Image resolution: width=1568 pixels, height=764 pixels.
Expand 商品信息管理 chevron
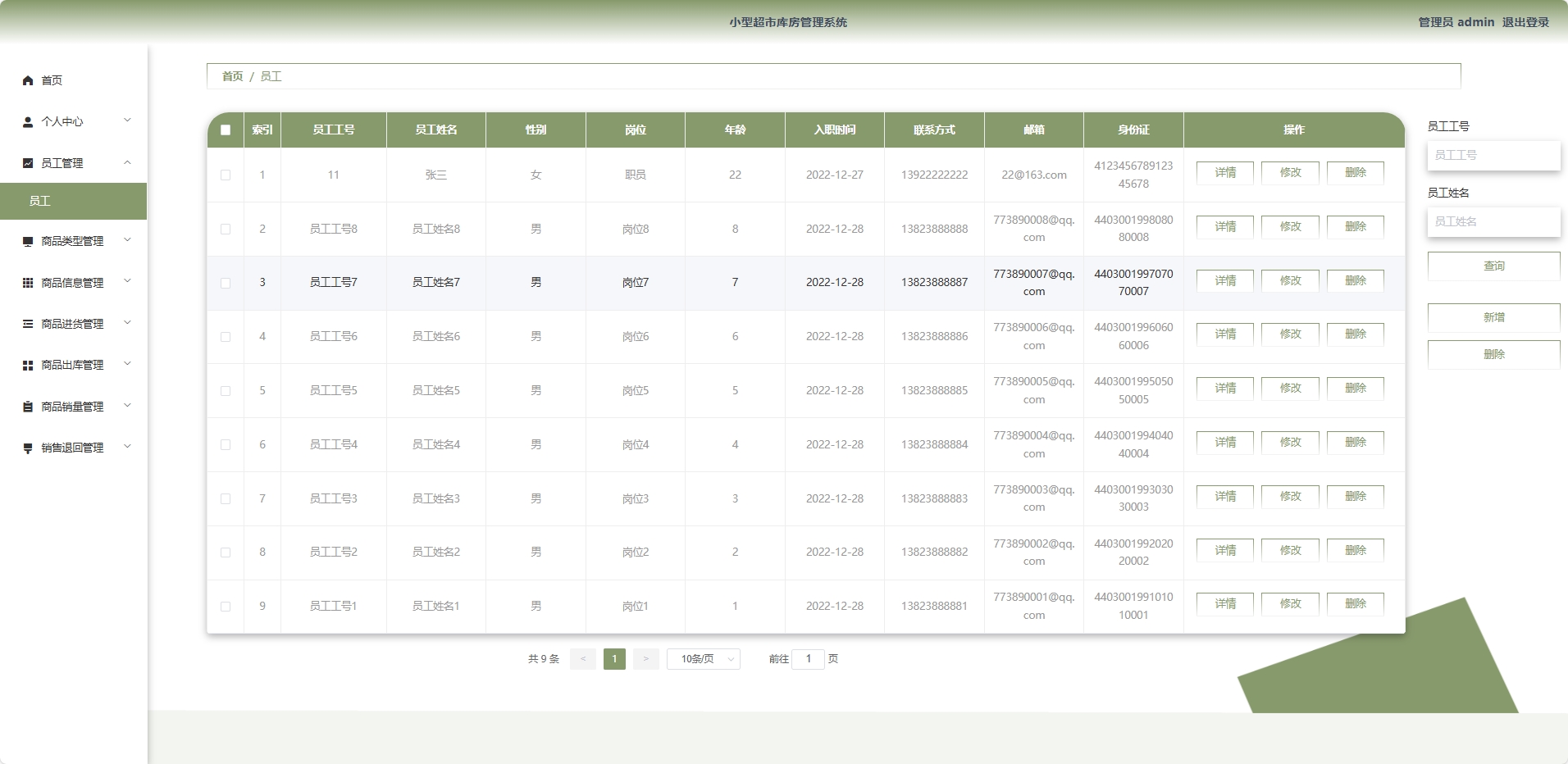coord(127,281)
